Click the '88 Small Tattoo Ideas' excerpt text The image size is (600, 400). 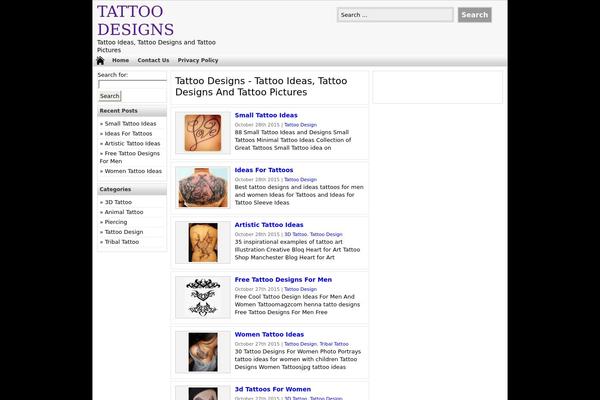coord(293,140)
